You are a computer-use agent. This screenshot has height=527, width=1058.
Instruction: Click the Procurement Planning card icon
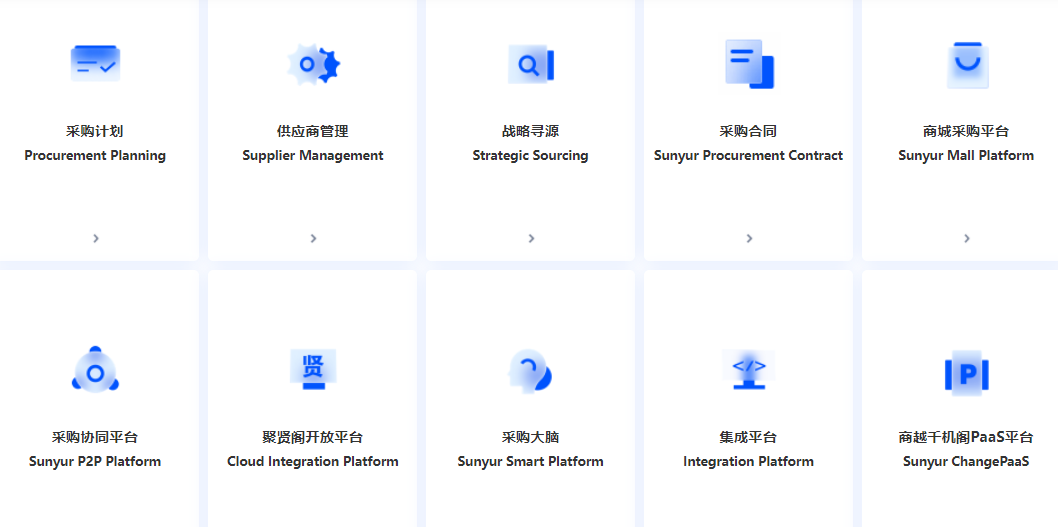click(95, 63)
